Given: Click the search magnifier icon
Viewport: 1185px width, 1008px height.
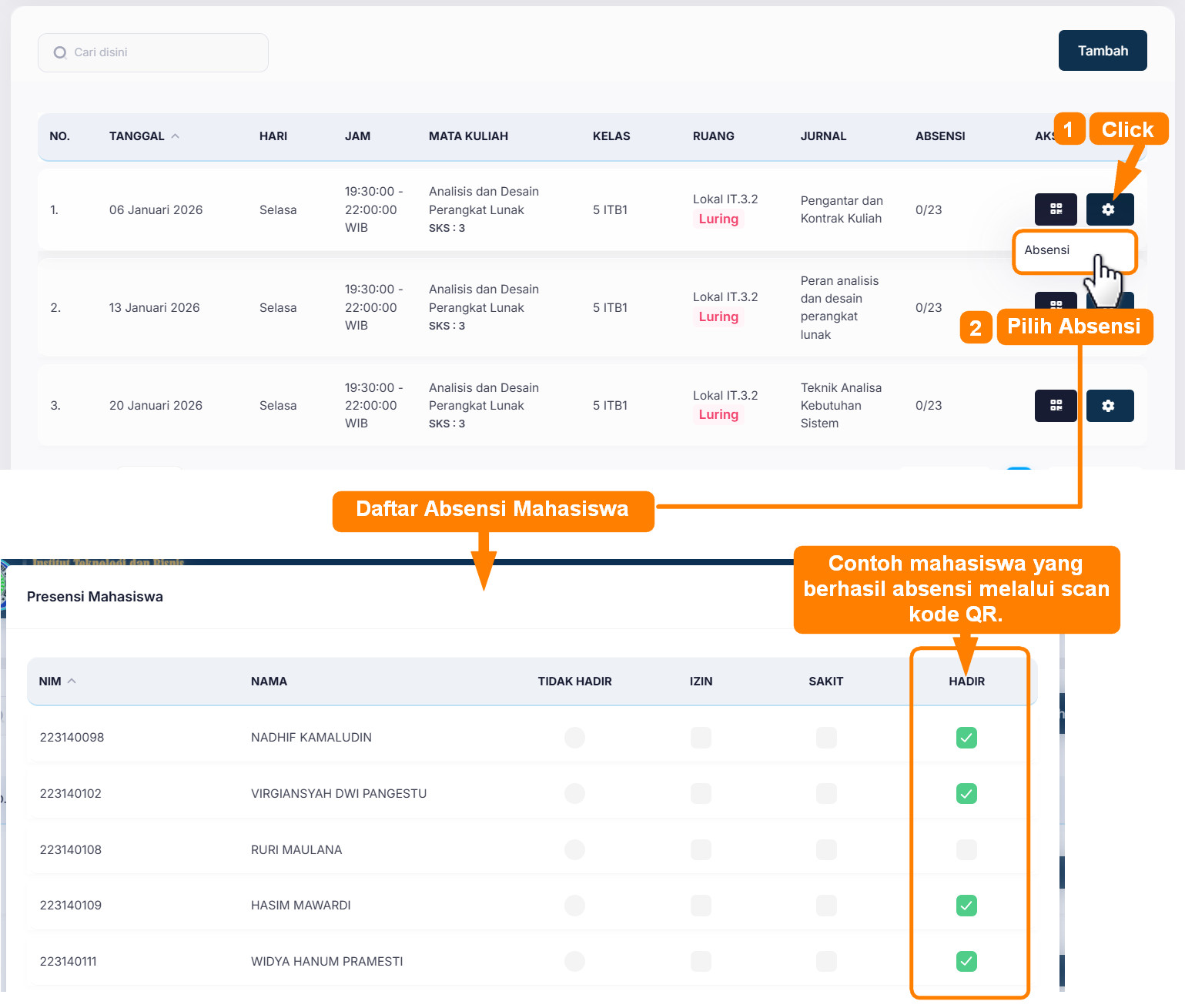Looking at the screenshot, I should 60,52.
